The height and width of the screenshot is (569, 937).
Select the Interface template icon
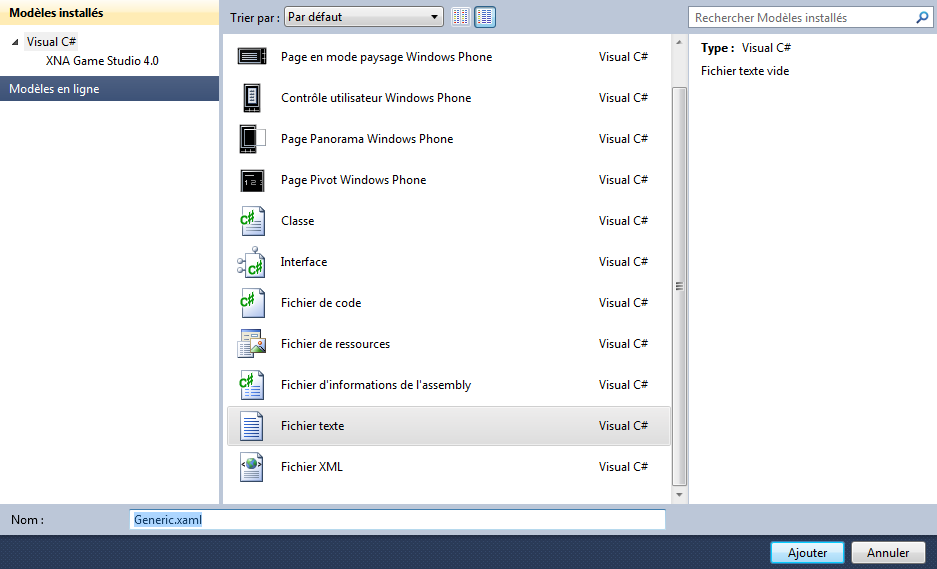tap(251, 262)
